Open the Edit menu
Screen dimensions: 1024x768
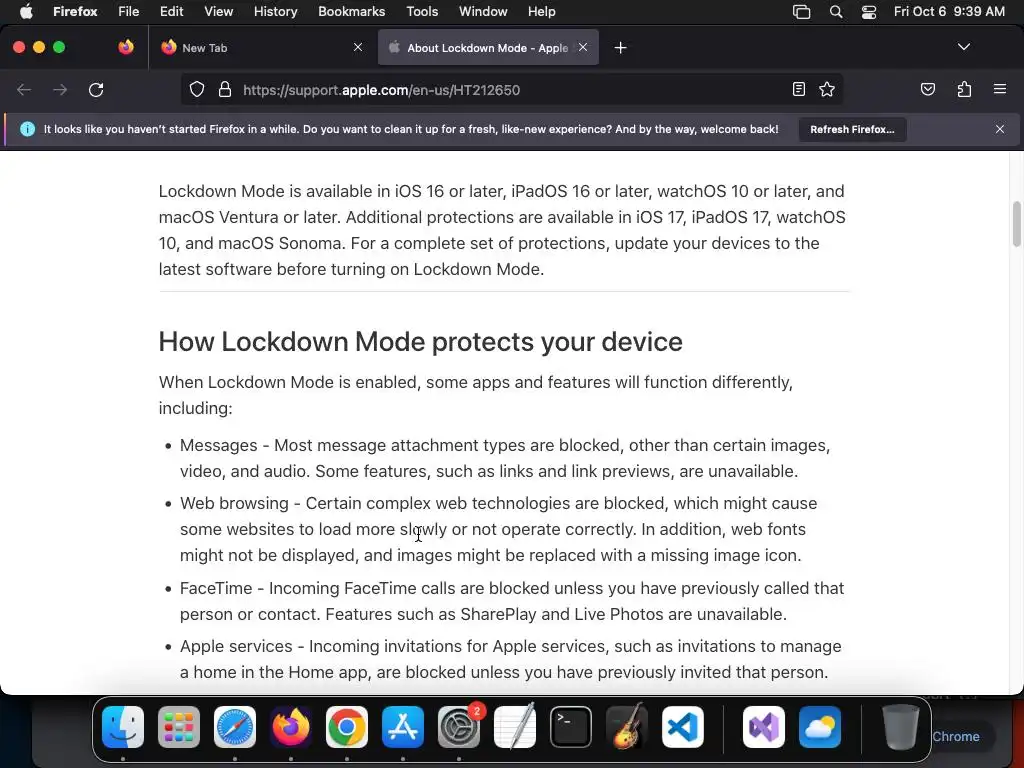point(172,11)
